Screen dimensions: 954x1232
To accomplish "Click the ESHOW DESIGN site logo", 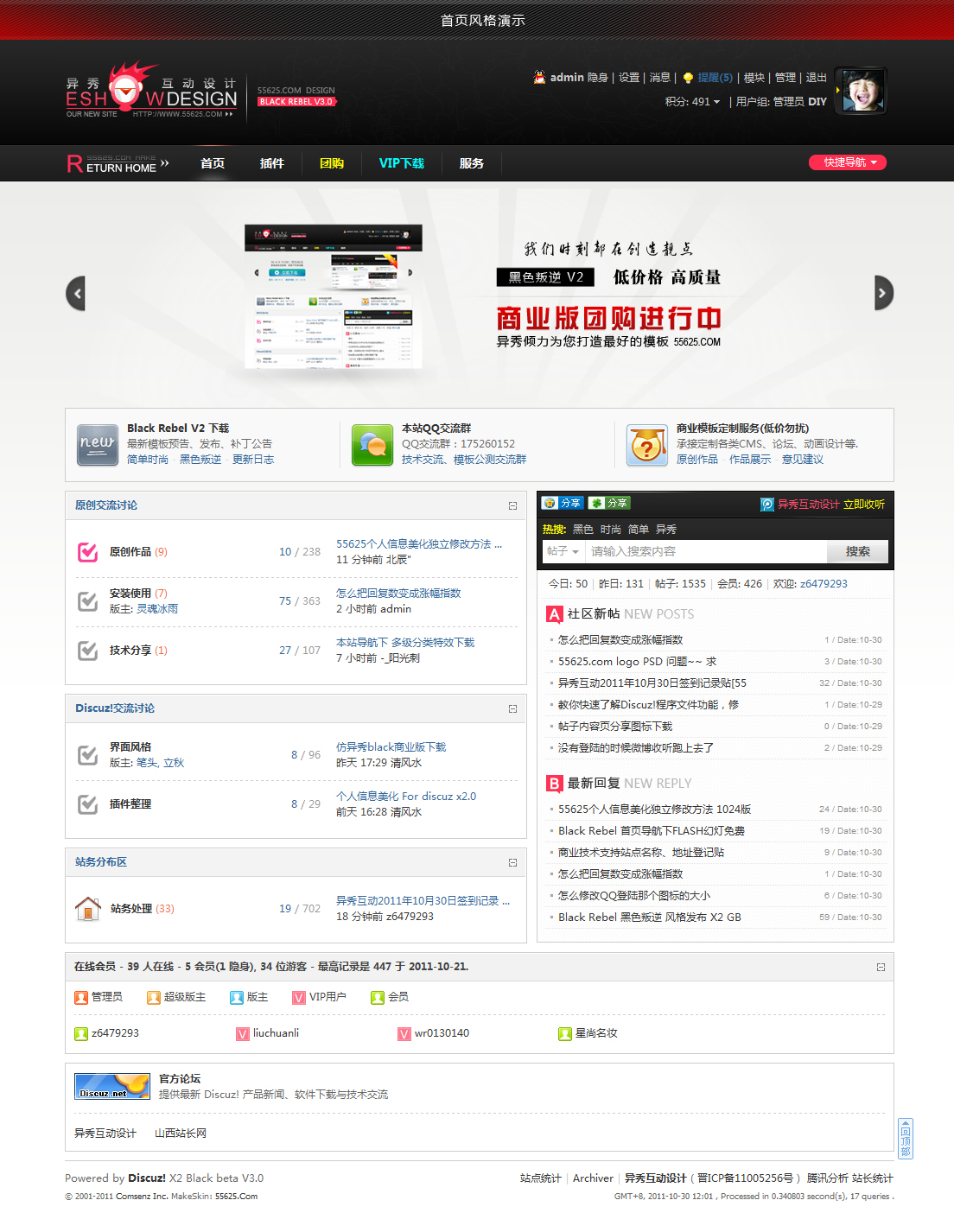I will 152,91.
